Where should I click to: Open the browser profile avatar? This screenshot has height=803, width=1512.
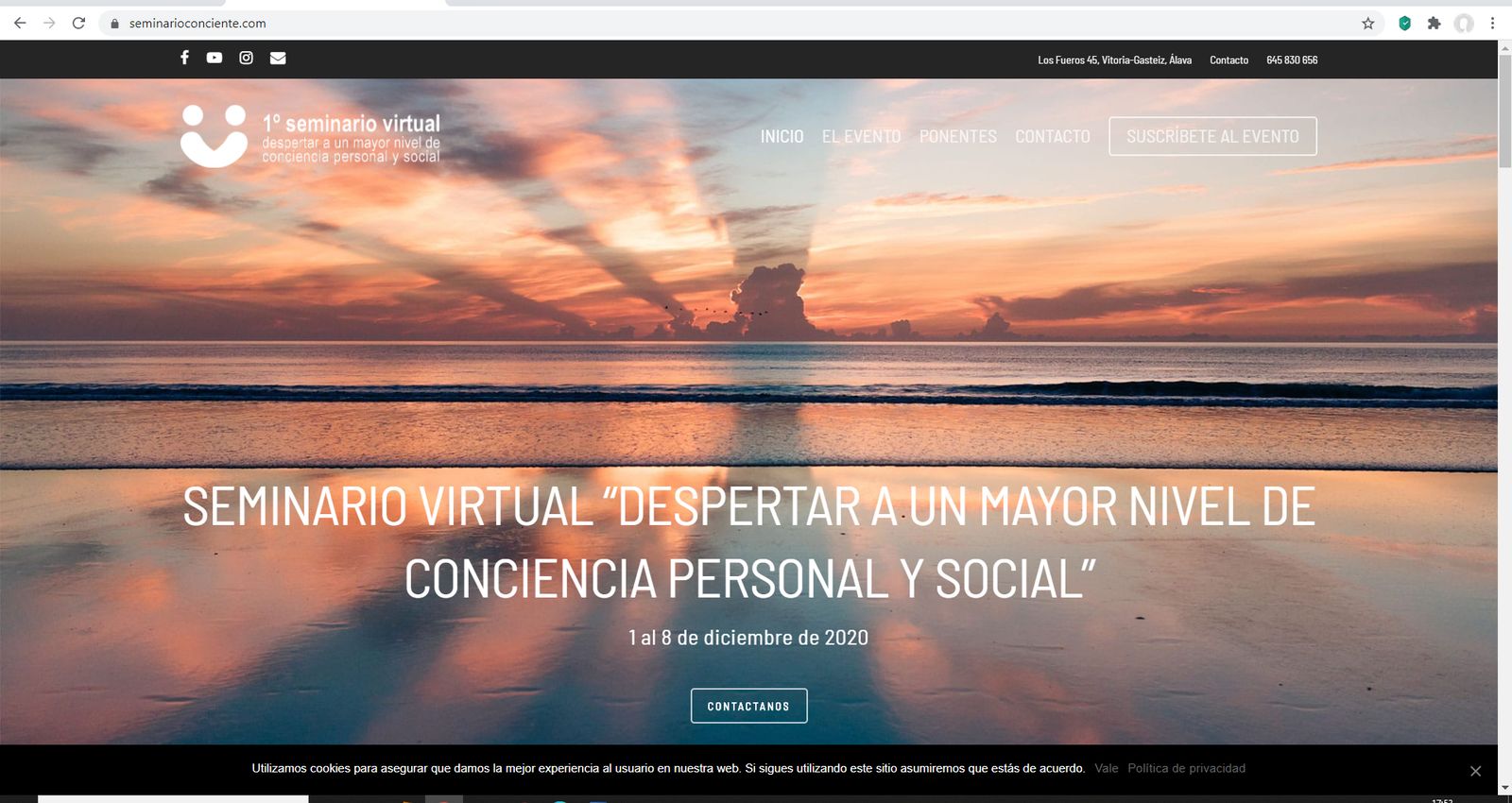(x=1464, y=24)
